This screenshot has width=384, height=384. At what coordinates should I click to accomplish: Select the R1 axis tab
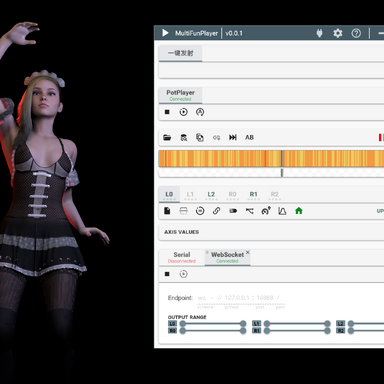pos(253,195)
